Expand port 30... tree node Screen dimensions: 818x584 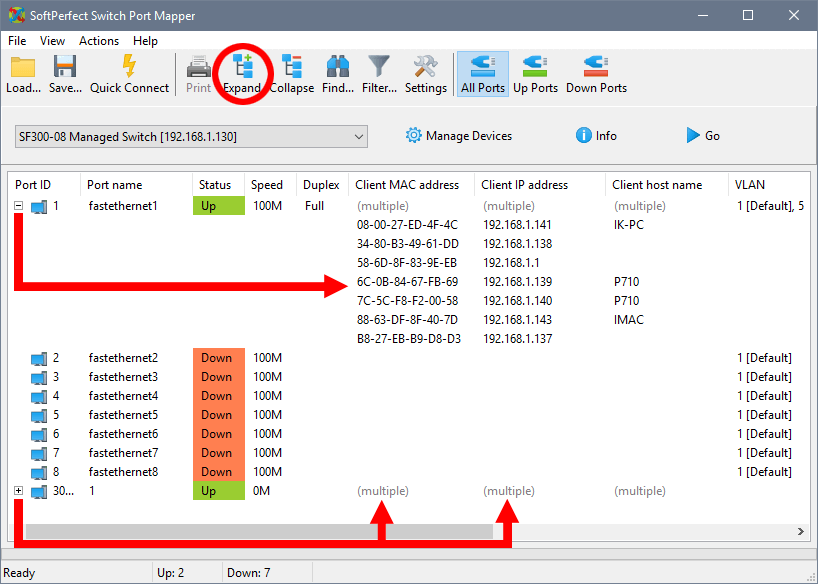coord(18,491)
